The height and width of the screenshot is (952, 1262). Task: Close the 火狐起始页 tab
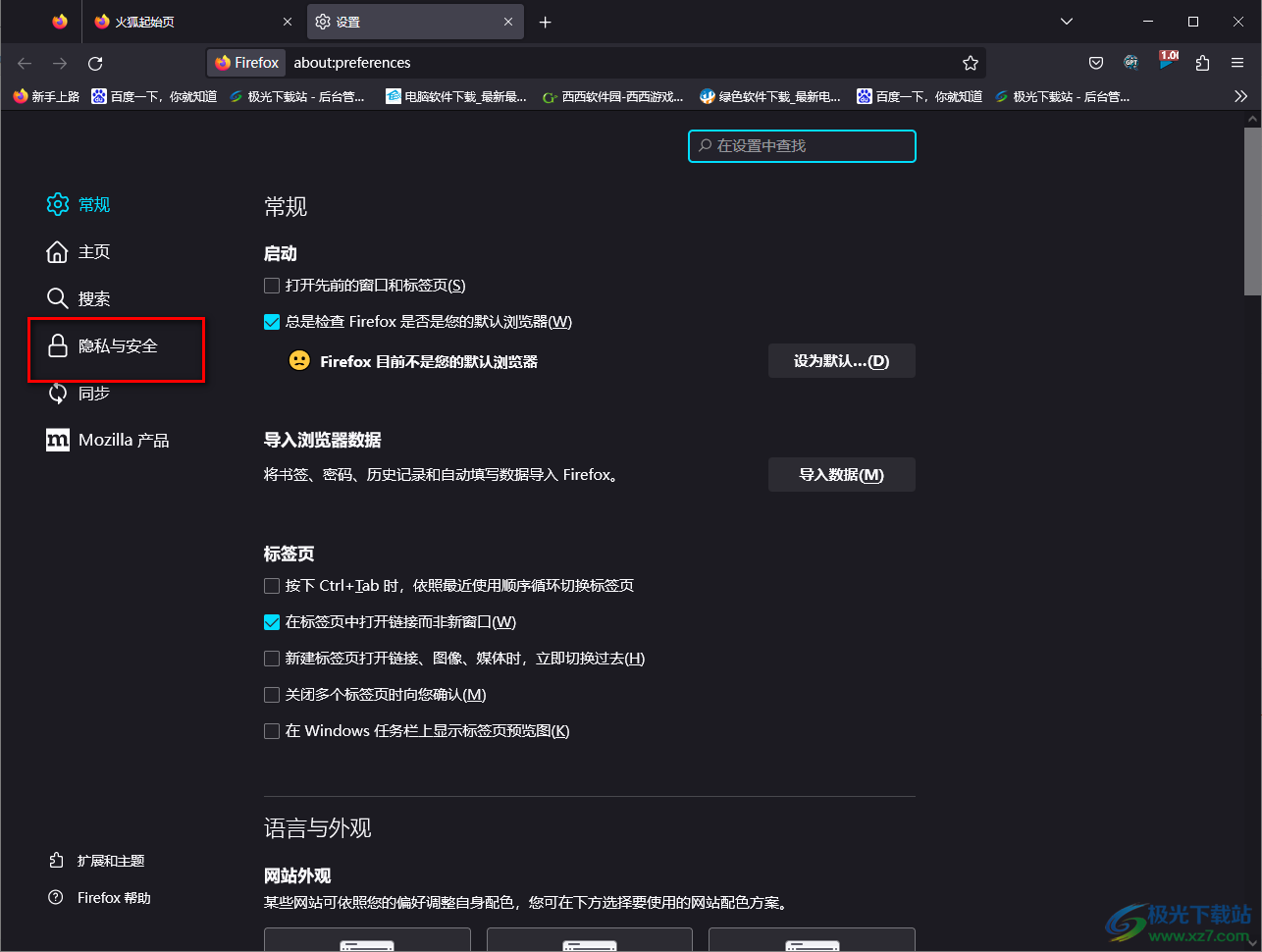[x=287, y=22]
